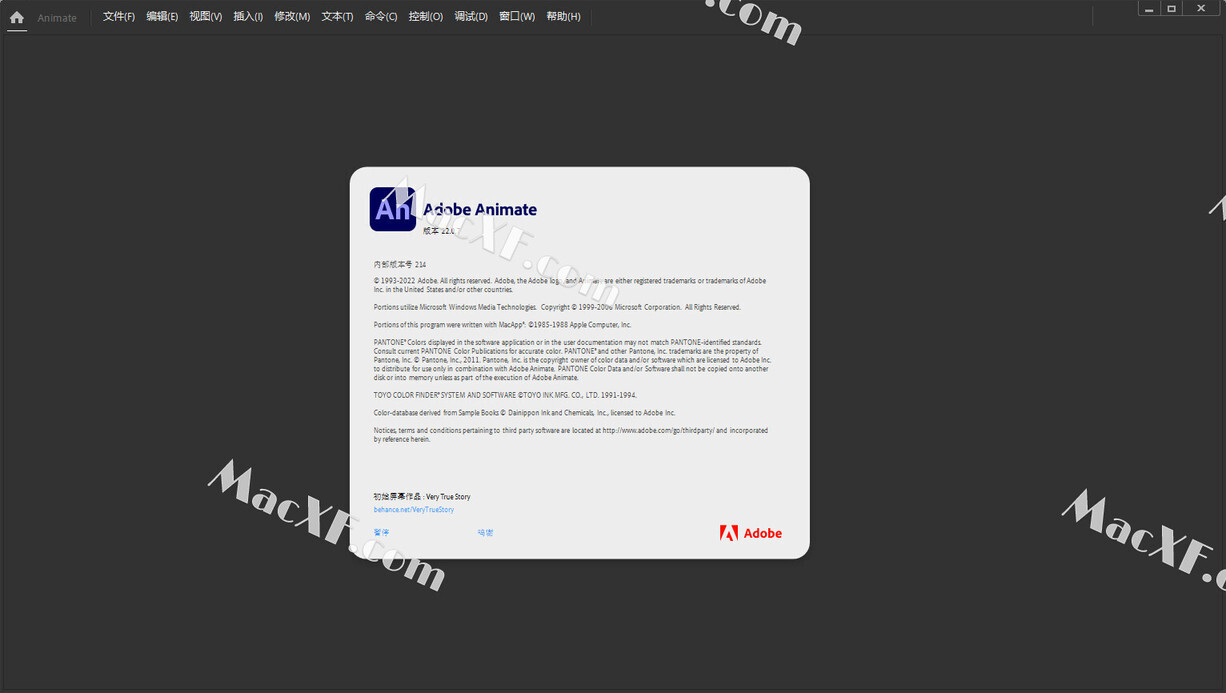
Task: Click the 'Very True Story' credit text
Action: click(448, 497)
